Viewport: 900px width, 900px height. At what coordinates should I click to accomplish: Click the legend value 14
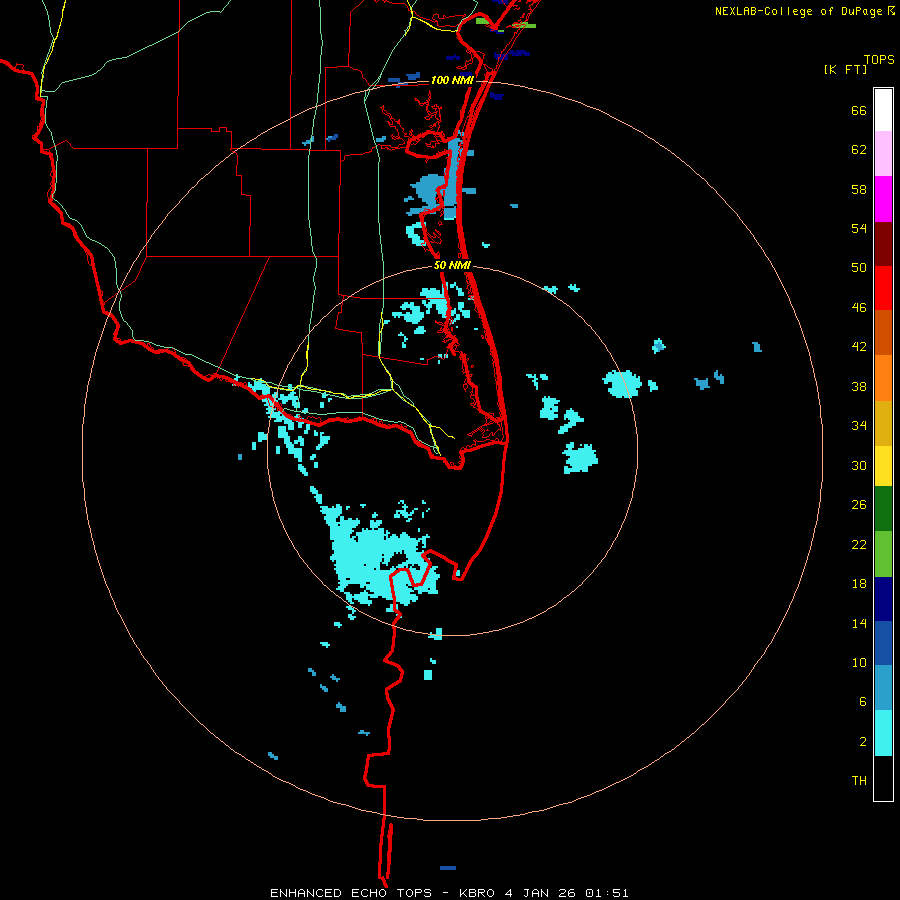click(x=859, y=623)
